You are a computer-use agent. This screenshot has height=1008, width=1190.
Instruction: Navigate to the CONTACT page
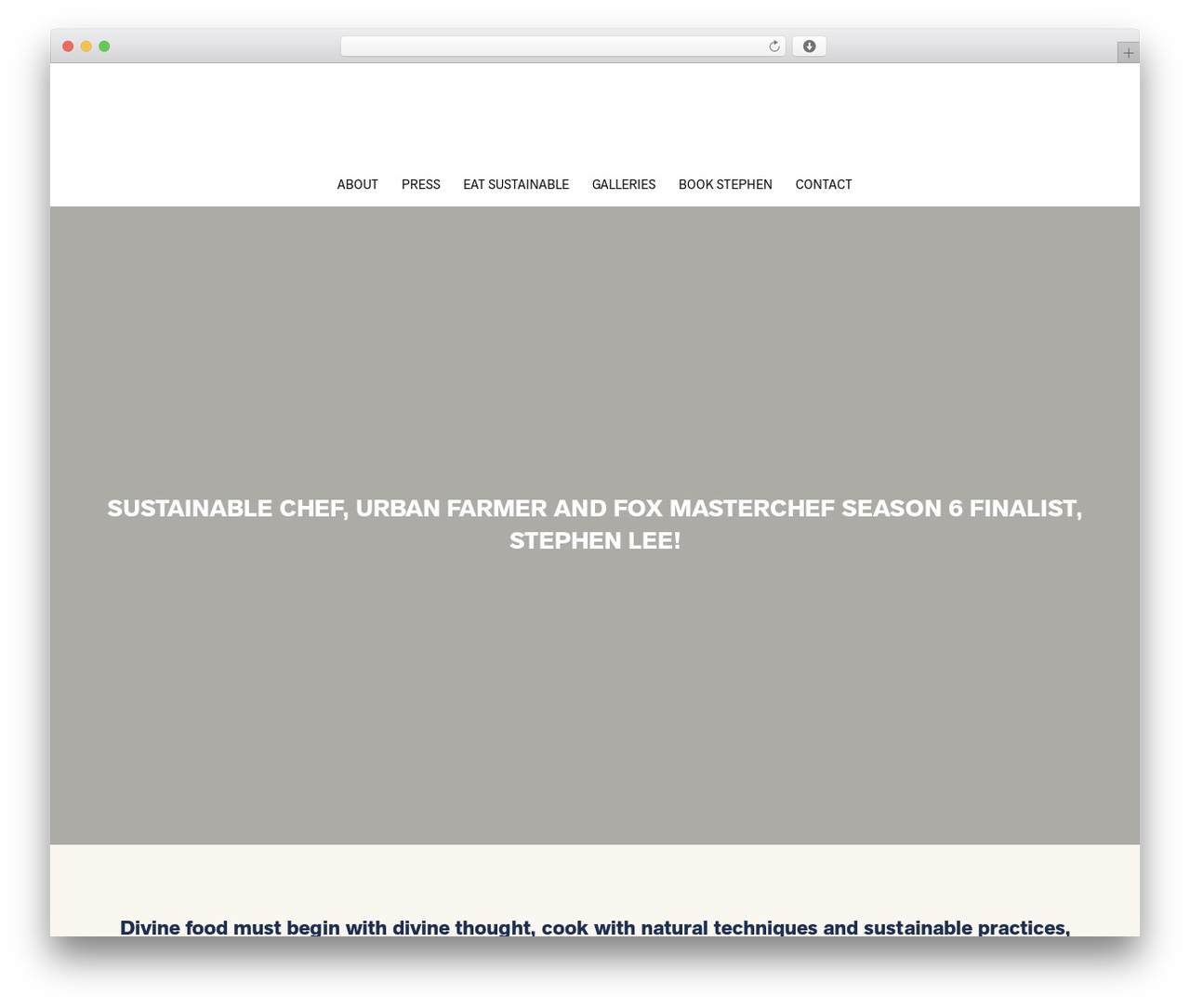click(x=824, y=184)
